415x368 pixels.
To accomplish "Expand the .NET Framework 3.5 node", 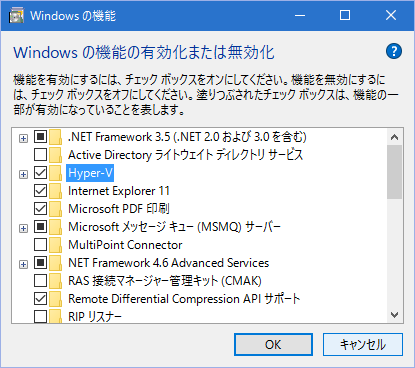I will click(x=23, y=138).
